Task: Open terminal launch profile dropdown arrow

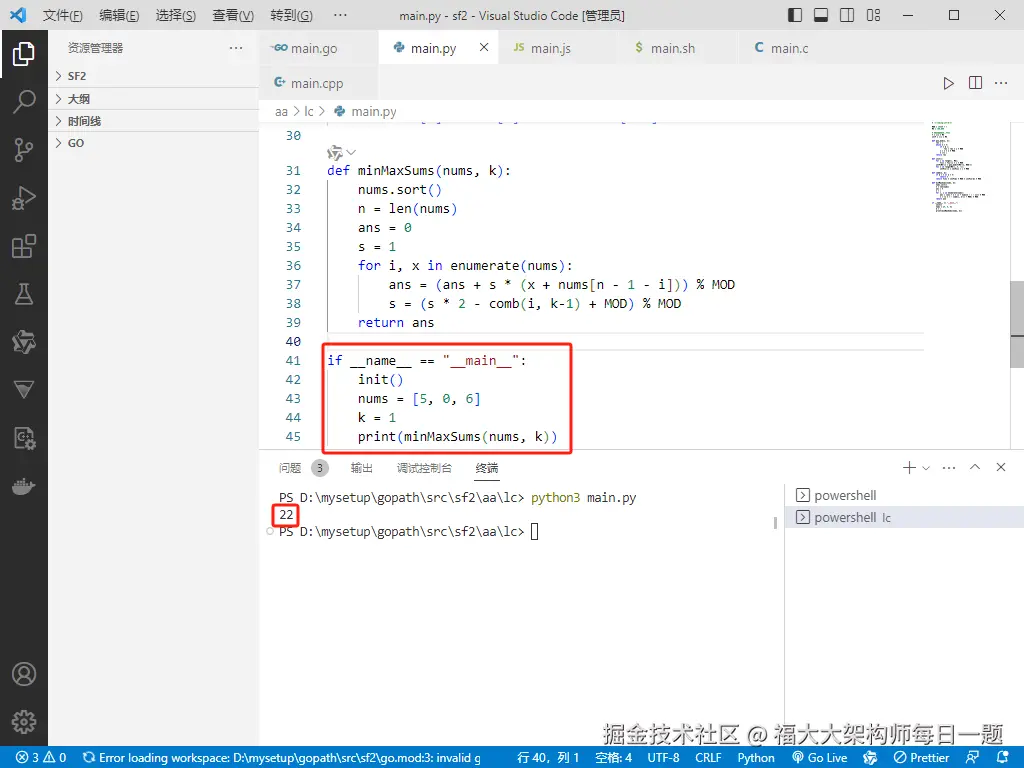Action: tap(925, 468)
